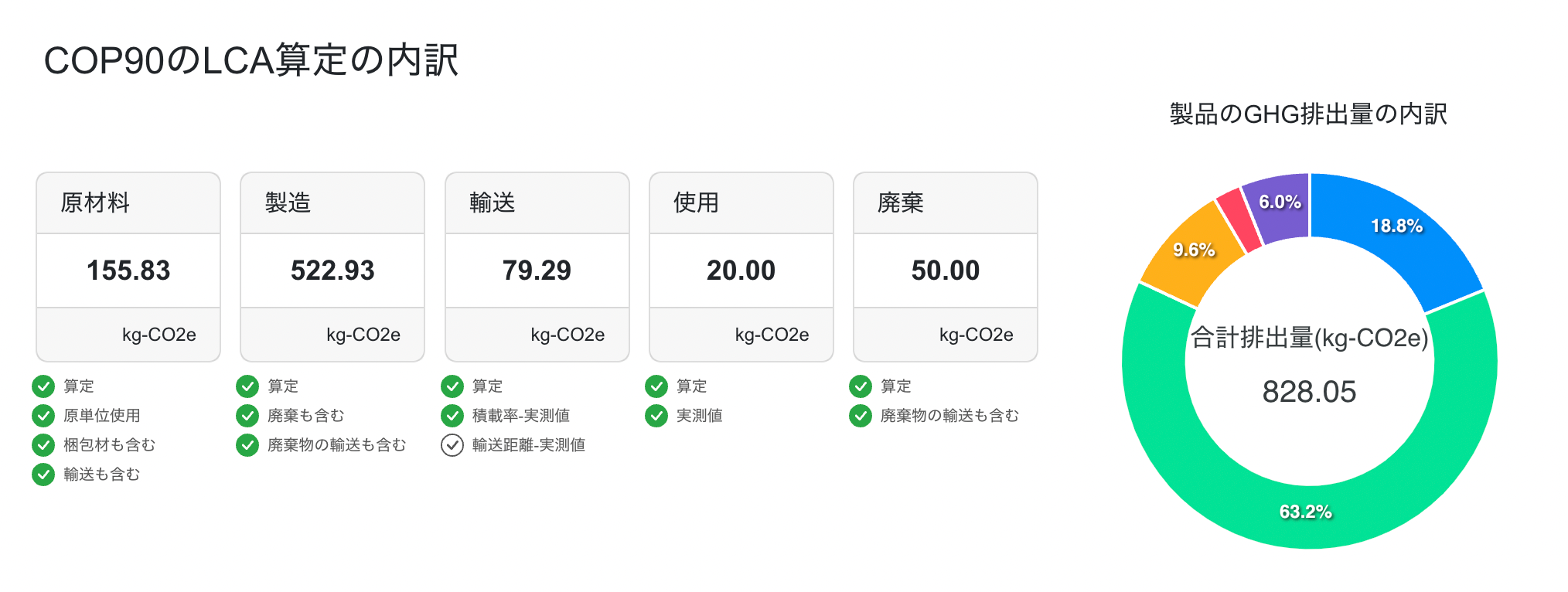Click the purple 6.0% donut segment
Screen dimensions: 1568x592
click(x=1280, y=202)
